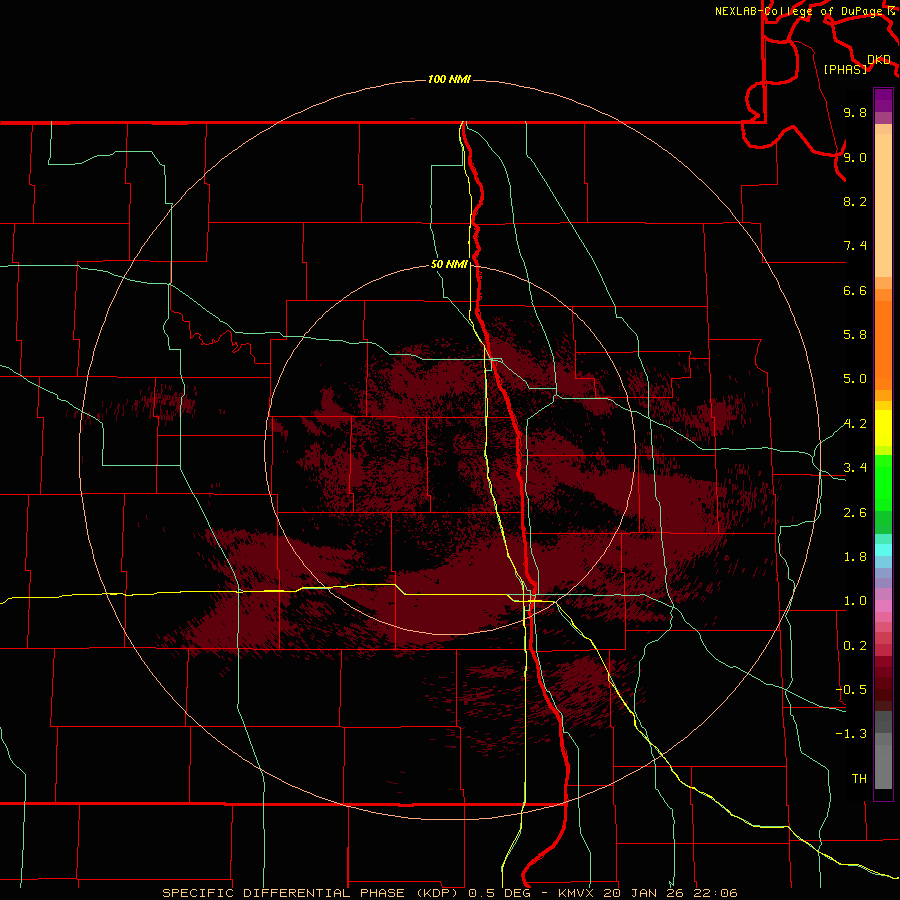Pick the orange segment of the color bar

click(x=883, y=344)
